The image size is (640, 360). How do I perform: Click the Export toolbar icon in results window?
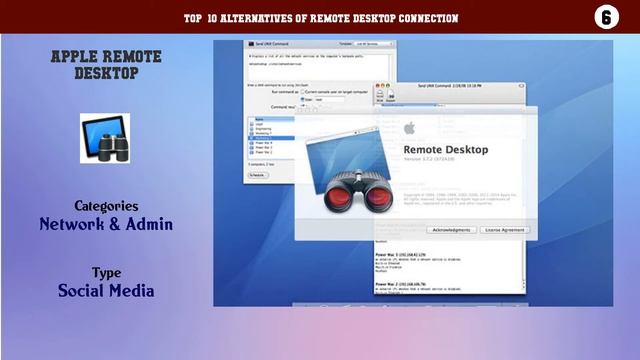(391, 96)
